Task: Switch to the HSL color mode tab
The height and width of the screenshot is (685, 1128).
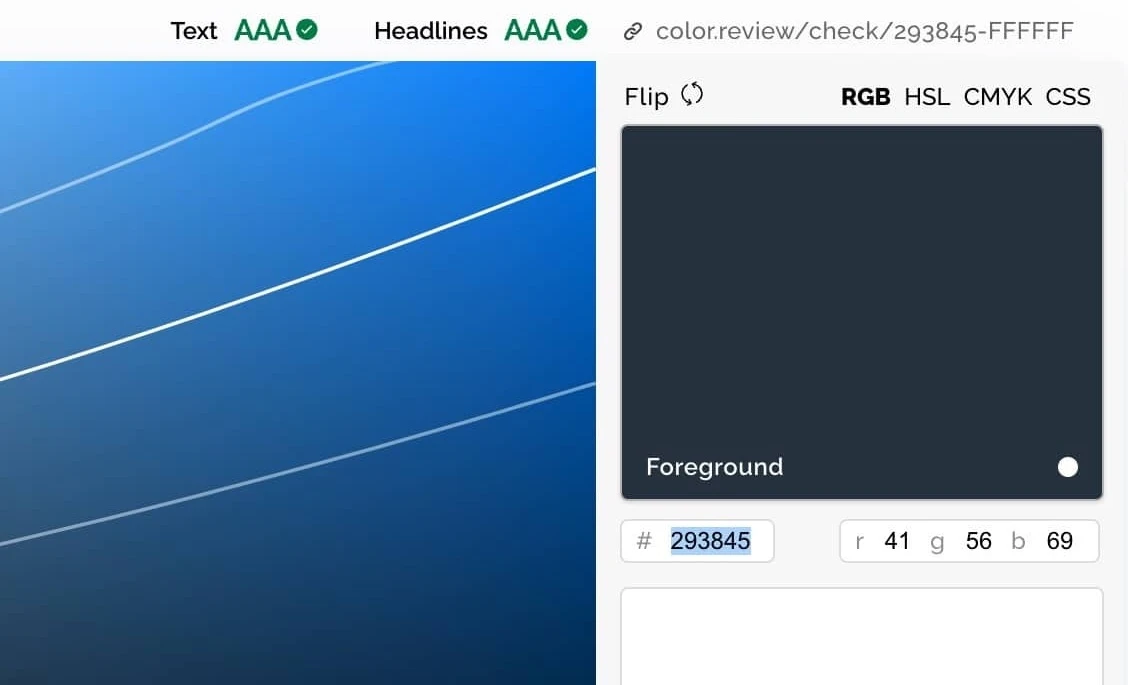Action: pos(927,97)
